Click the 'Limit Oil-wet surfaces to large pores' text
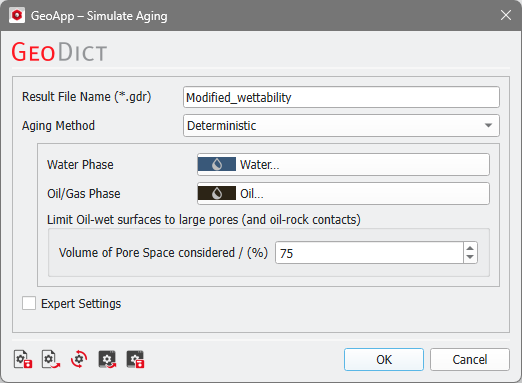The width and height of the screenshot is (522, 383). pos(204,220)
